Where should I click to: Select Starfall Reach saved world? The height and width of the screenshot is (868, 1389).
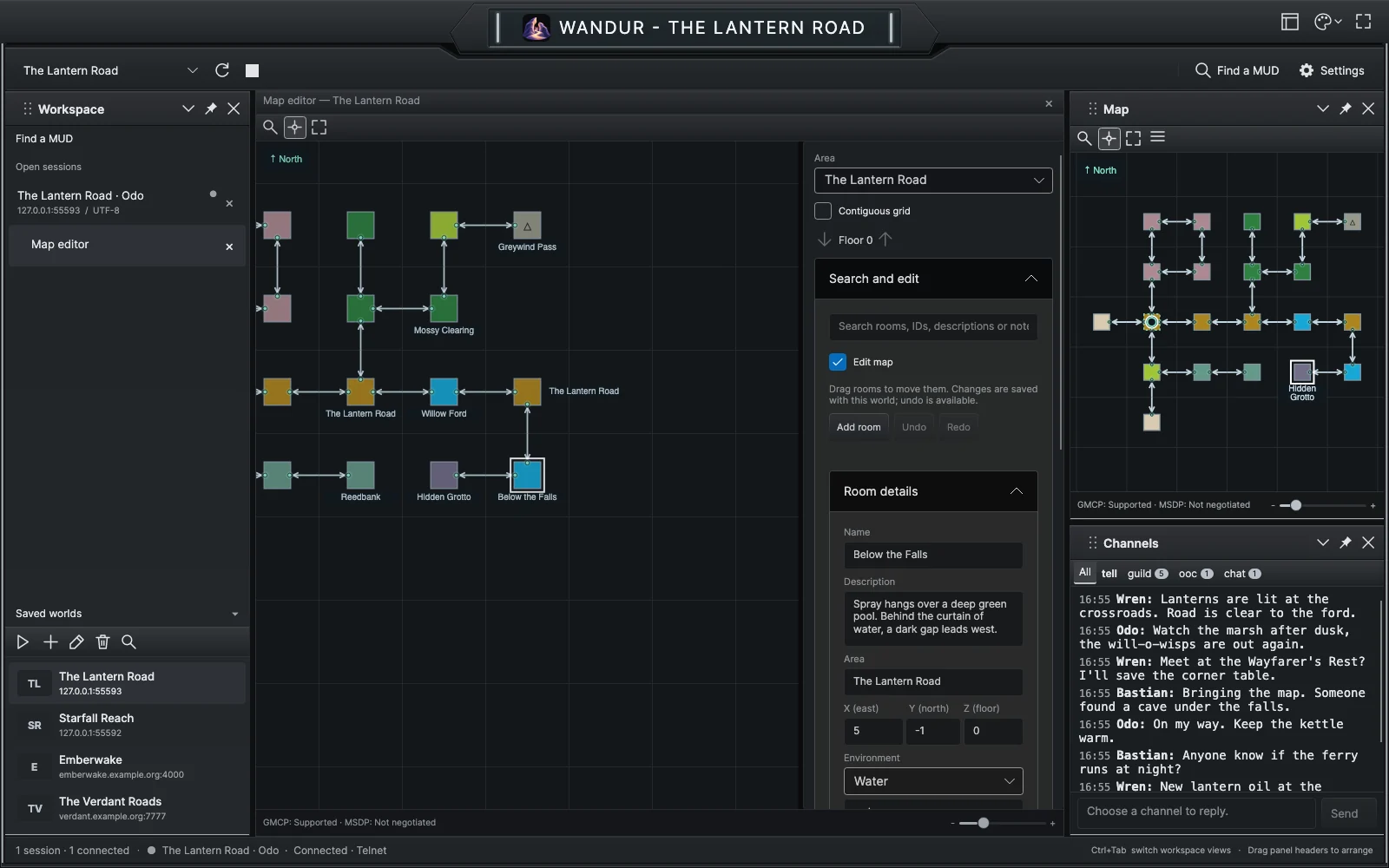pos(127,726)
